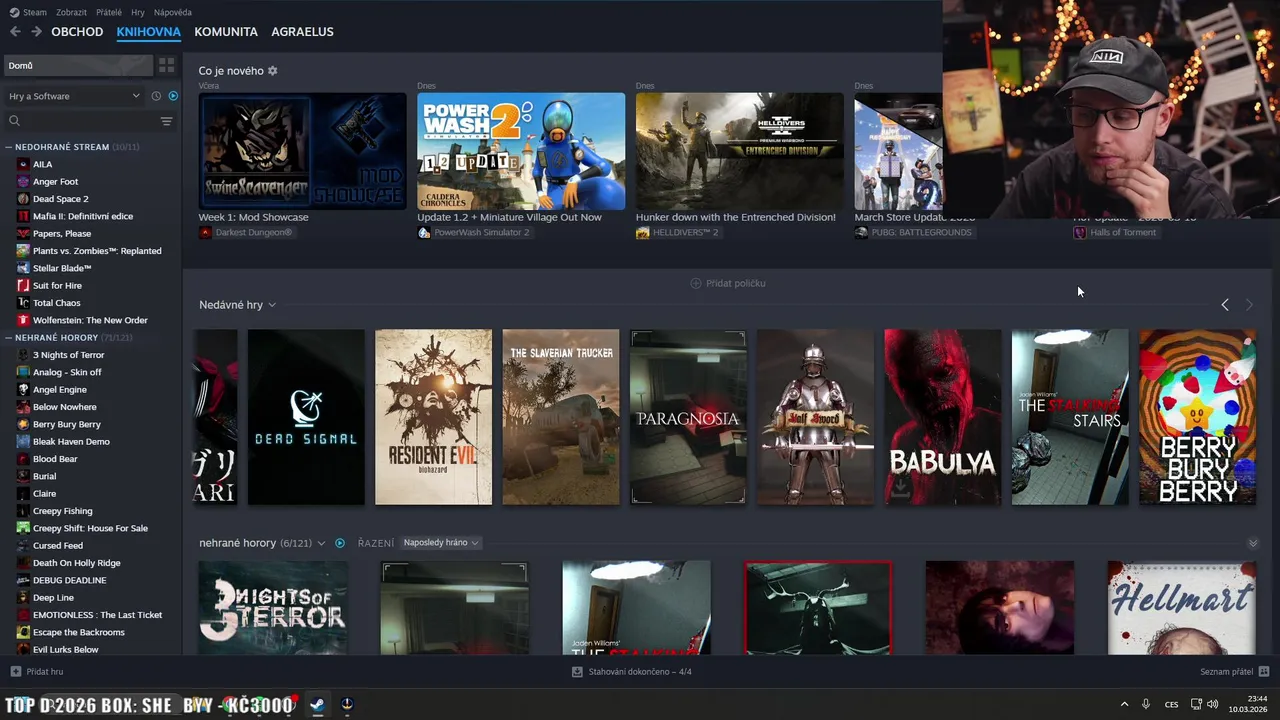Select Wolfenstein: The New Order
Image resolution: width=1280 pixels, height=720 pixels.
tap(90, 320)
